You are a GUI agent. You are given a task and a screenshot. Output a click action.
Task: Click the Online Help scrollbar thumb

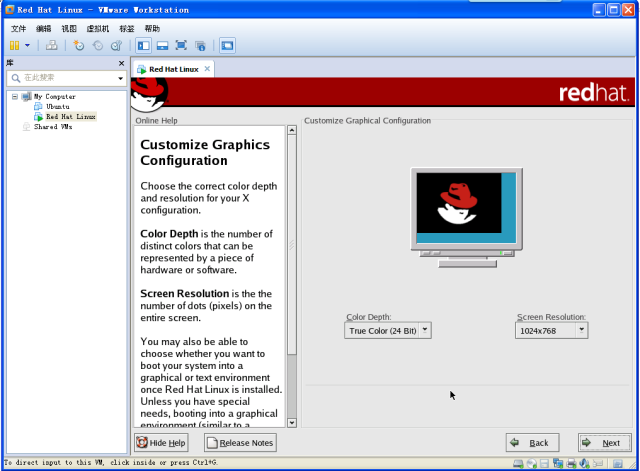coord(292,245)
